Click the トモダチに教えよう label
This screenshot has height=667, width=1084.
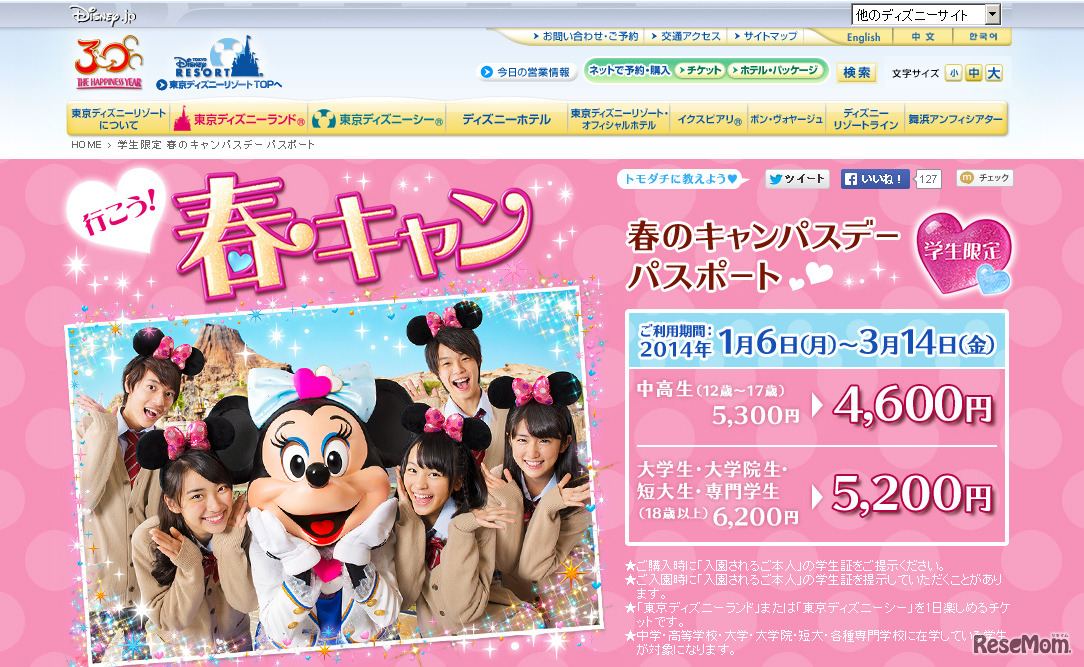[682, 178]
